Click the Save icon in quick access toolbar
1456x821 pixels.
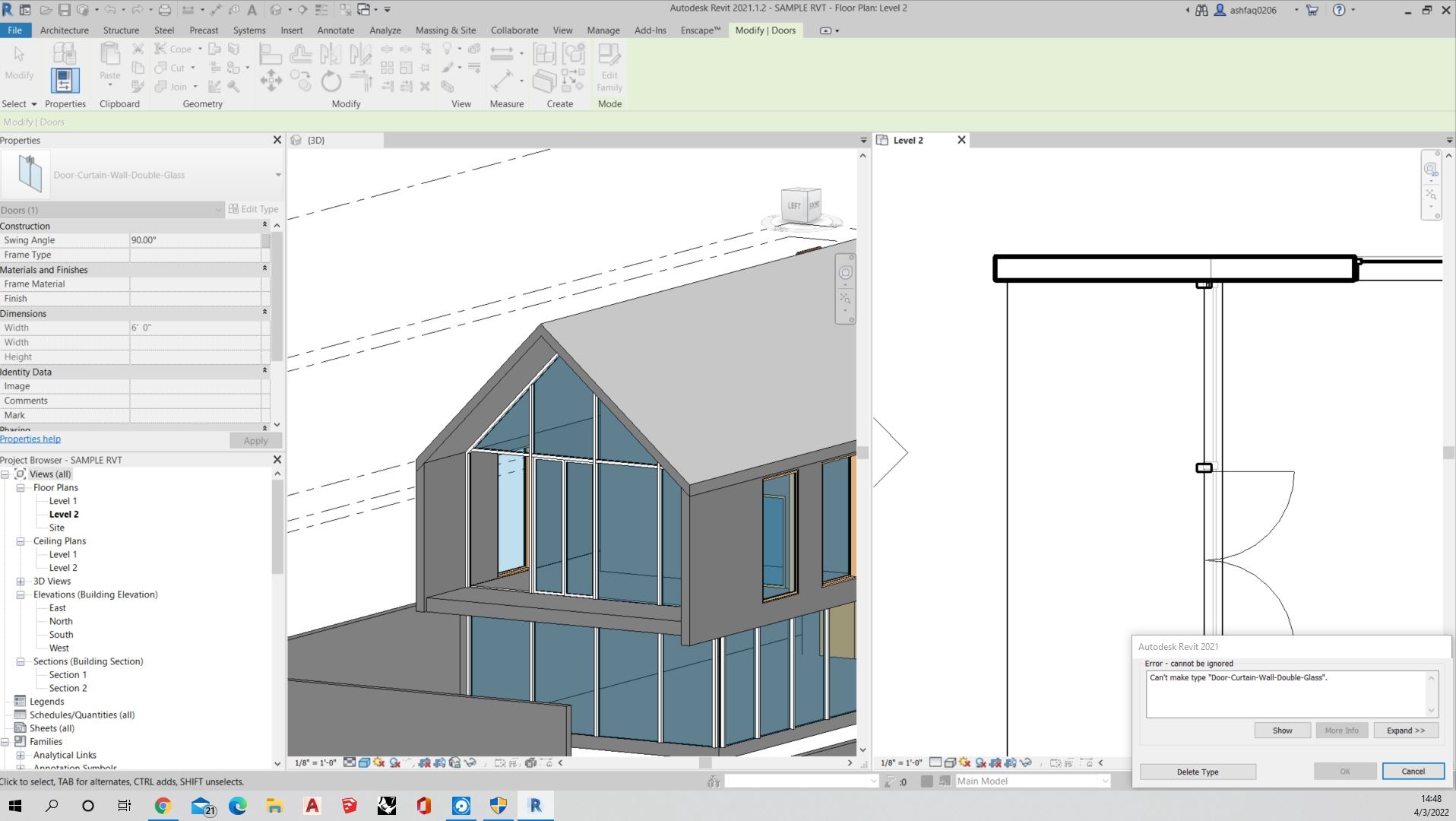coord(64,10)
